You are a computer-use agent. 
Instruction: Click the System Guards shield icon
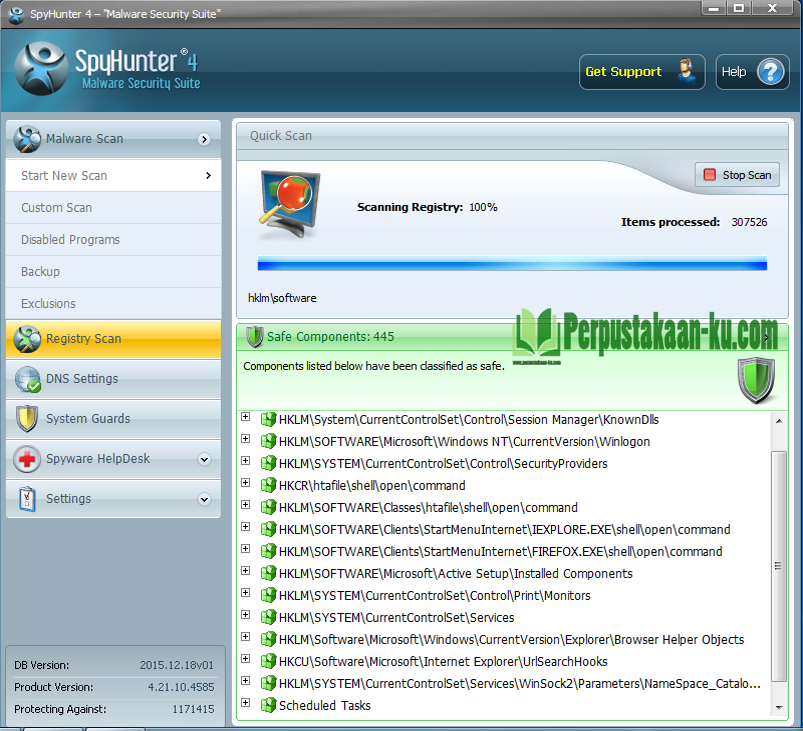(27, 419)
